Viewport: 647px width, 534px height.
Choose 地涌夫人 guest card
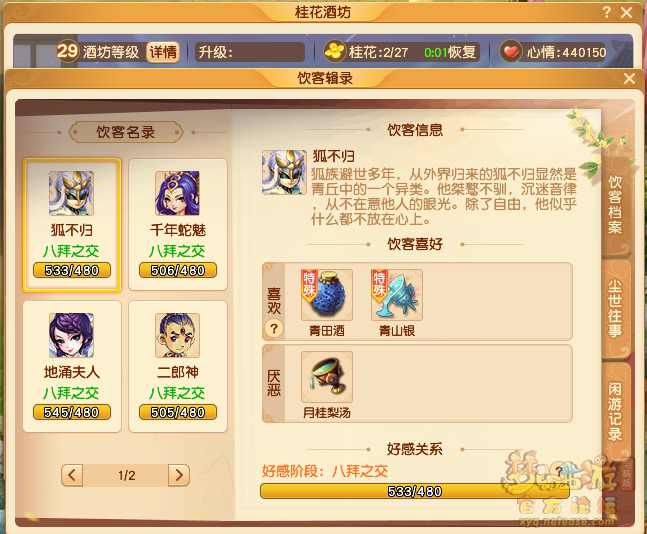click(72, 366)
